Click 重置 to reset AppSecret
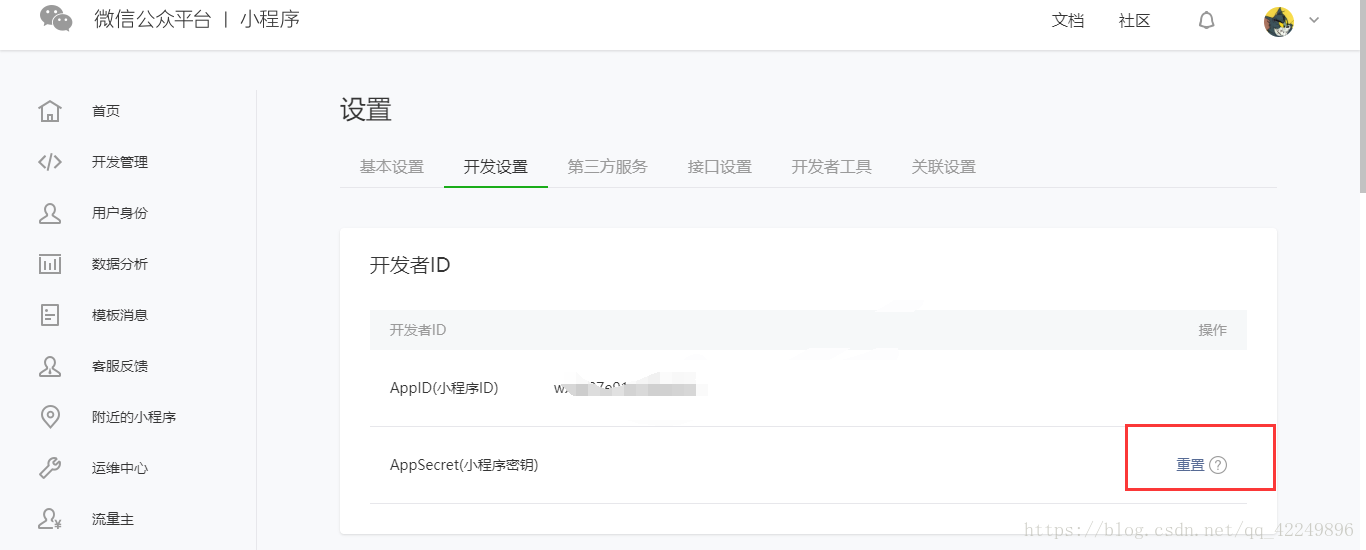Image resolution: width=1366 pixels, height=550 pixels. click(x=1190, y=465)
